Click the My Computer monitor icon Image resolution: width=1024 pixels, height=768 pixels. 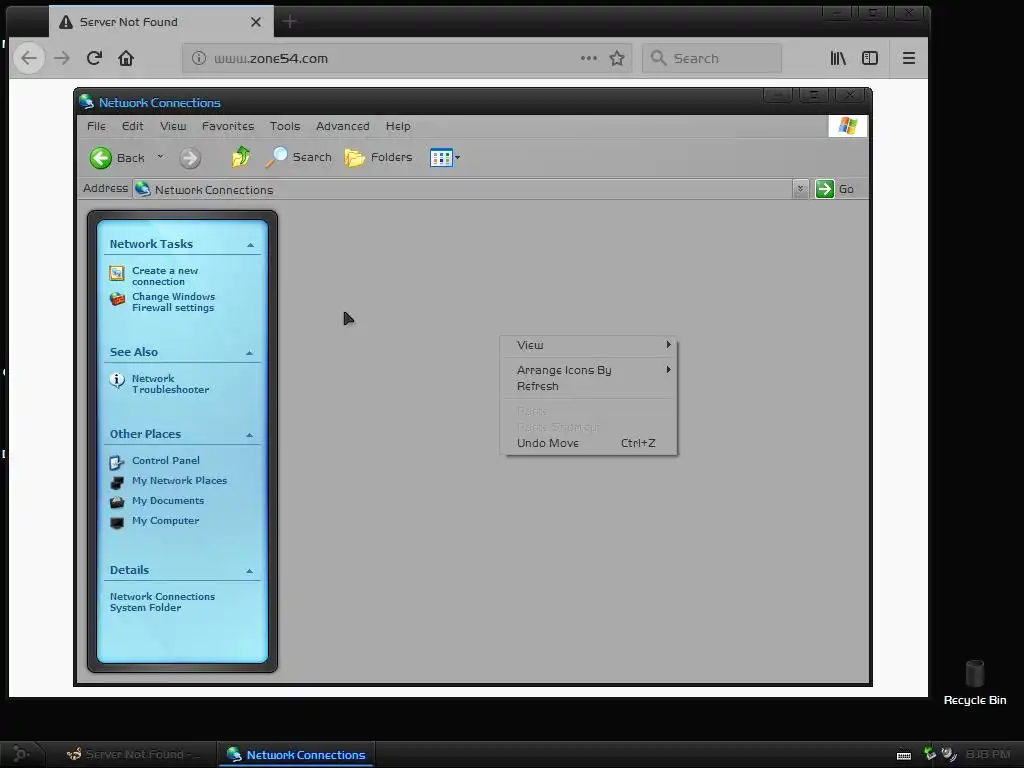click(117, 522)
